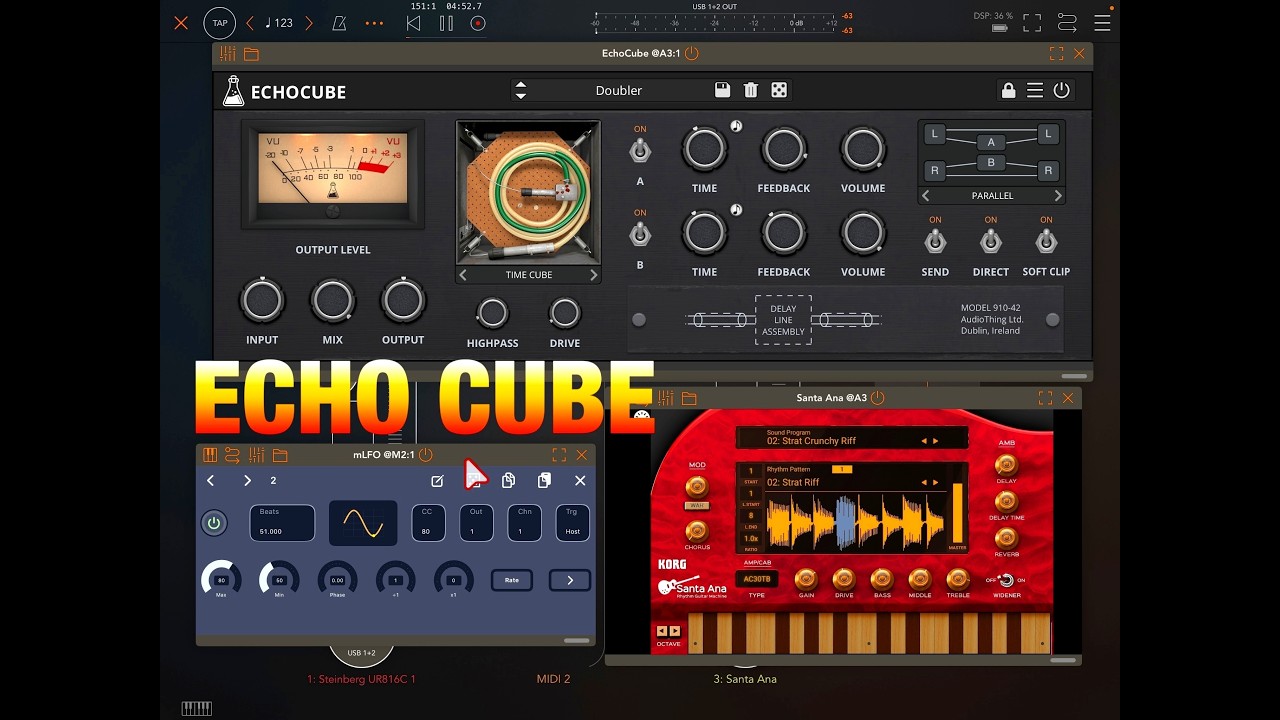Viewport: 1280px width, 720px height.
Task: Click the mLFO edit pencil icon
Action: [437, 481]
